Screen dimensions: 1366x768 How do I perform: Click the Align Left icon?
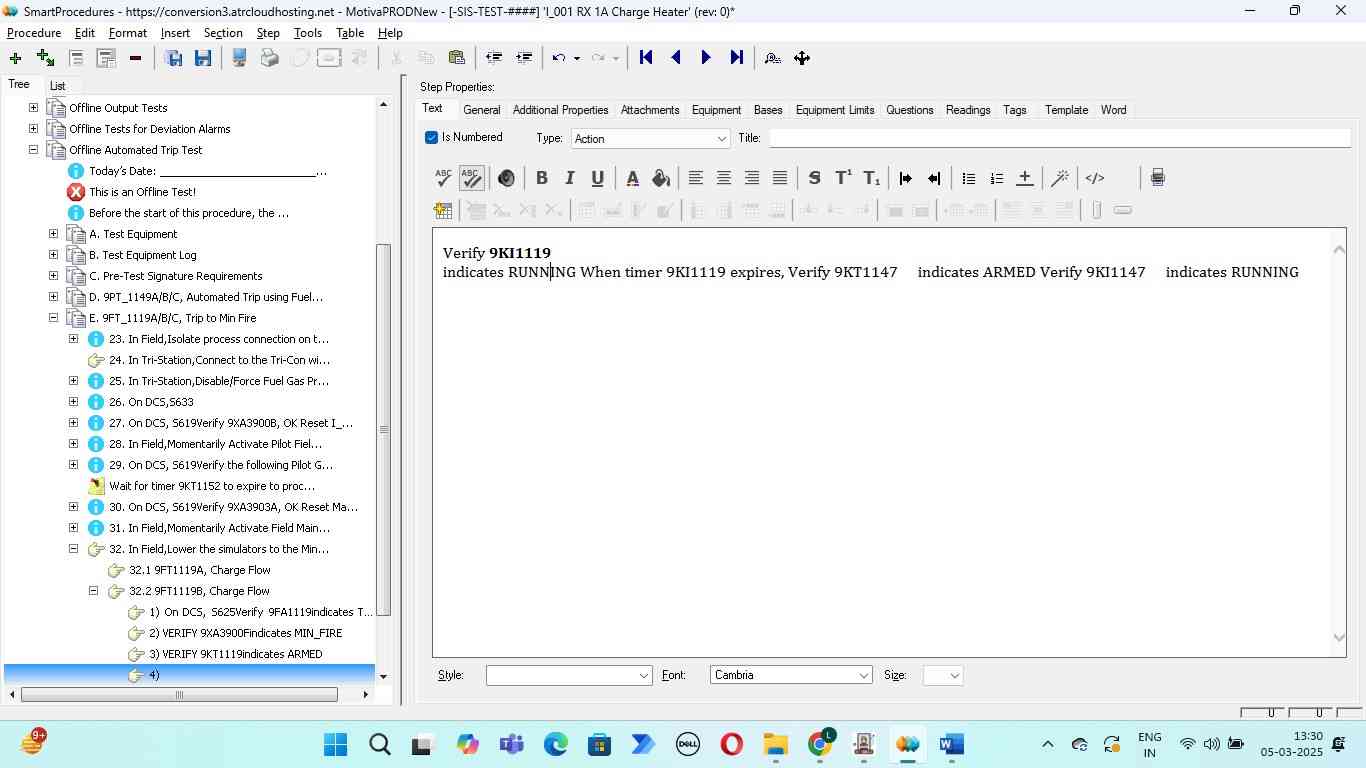tap(695, 178)
